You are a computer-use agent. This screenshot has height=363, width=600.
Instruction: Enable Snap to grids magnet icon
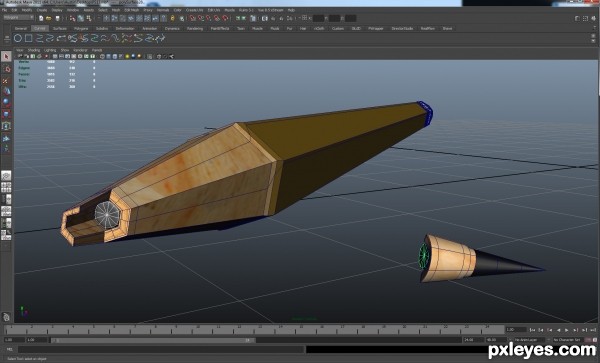192,18
